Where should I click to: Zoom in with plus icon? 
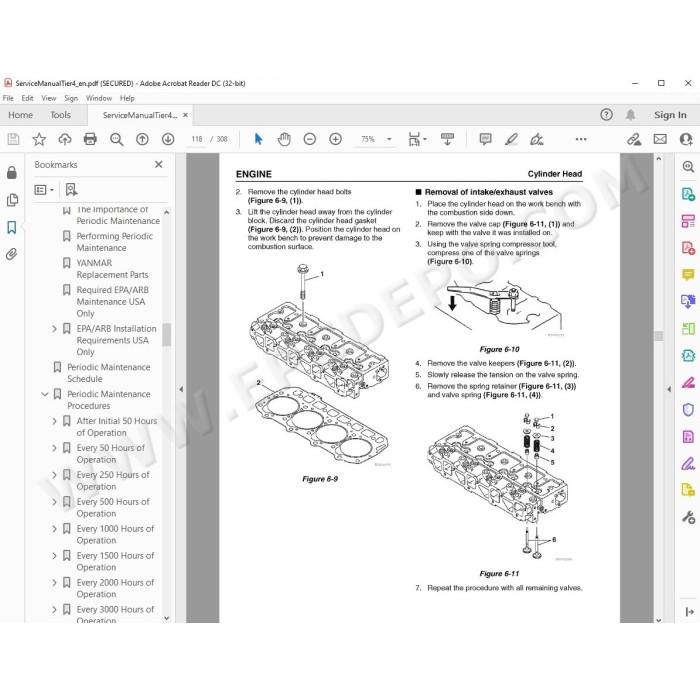point(335,139)
